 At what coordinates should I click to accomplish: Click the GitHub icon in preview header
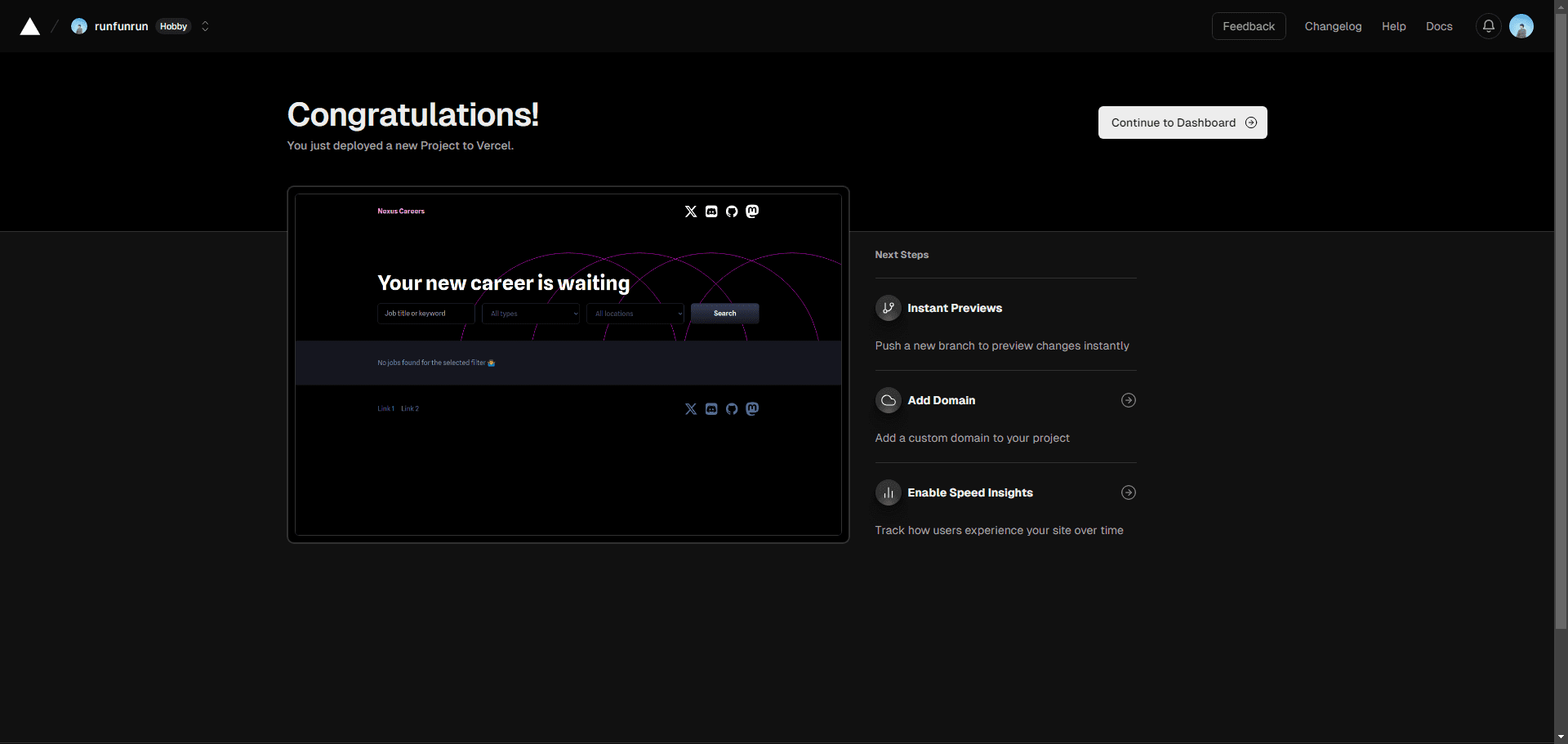click(732, 212)
